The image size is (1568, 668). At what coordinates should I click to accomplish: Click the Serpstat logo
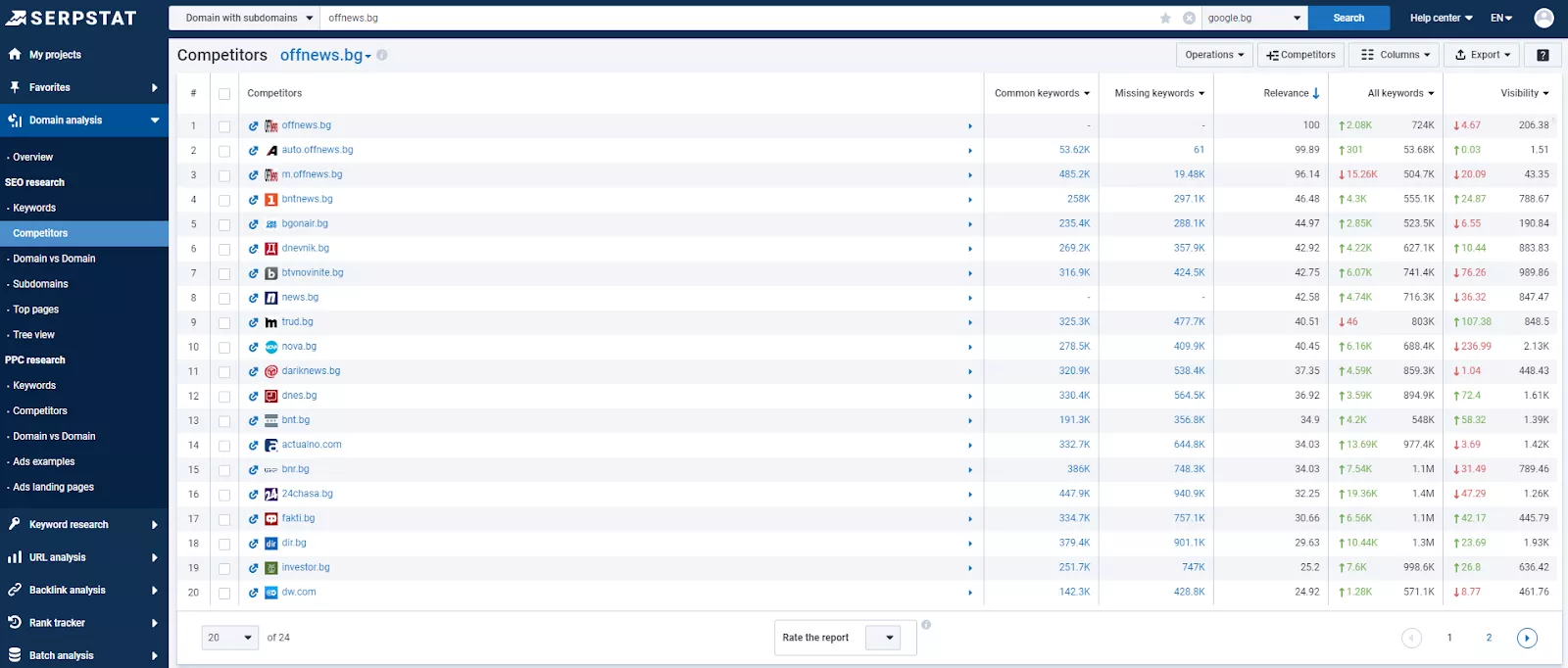(x=71, y=18)
